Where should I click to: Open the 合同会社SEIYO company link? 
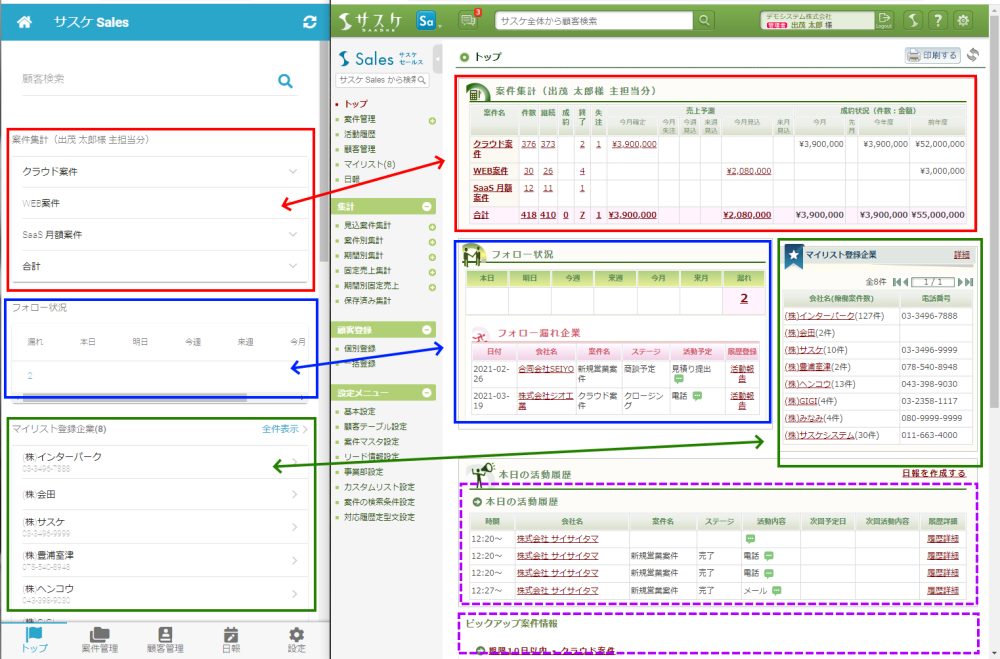click(x=545, y=369)
